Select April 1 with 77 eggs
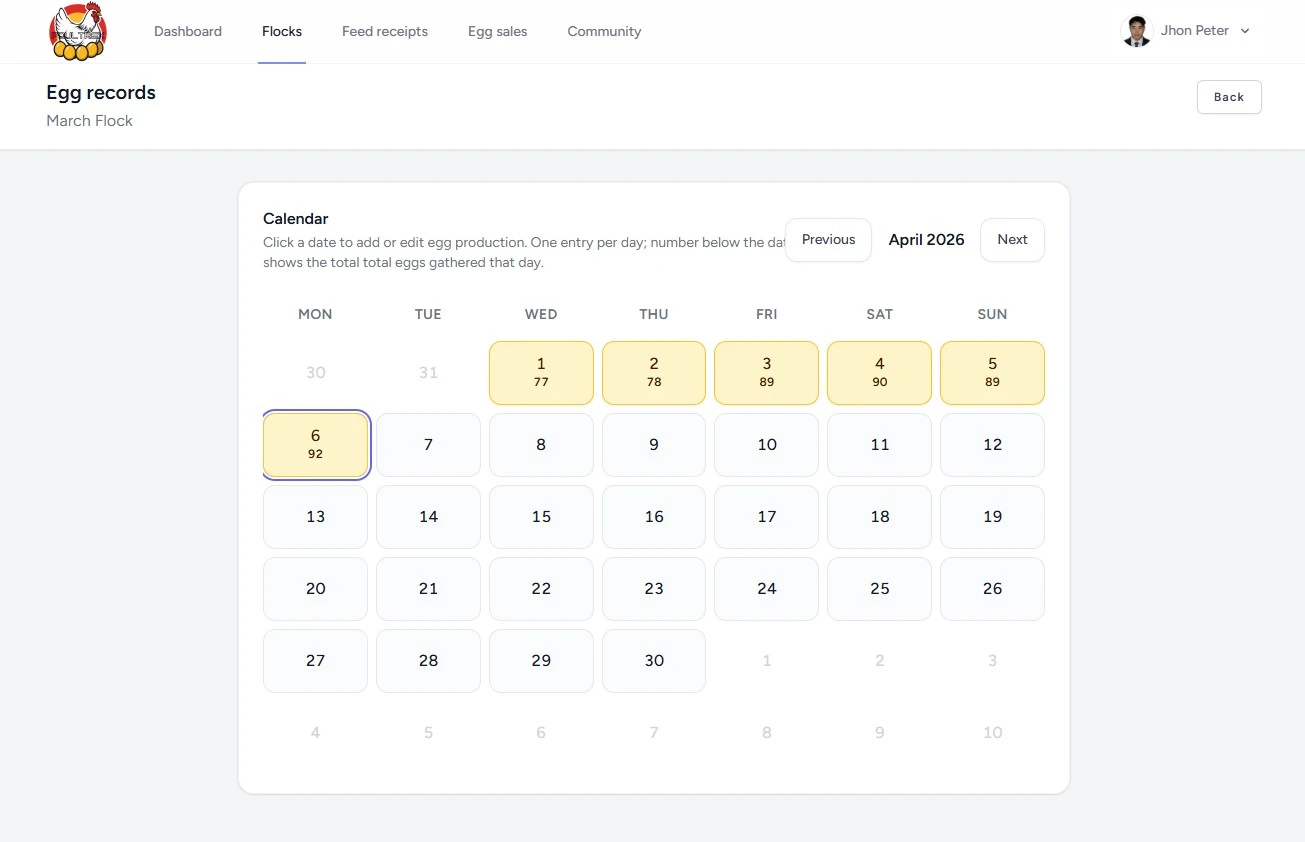Viewport: 1305px width, 842px height. tap(541, 373)
